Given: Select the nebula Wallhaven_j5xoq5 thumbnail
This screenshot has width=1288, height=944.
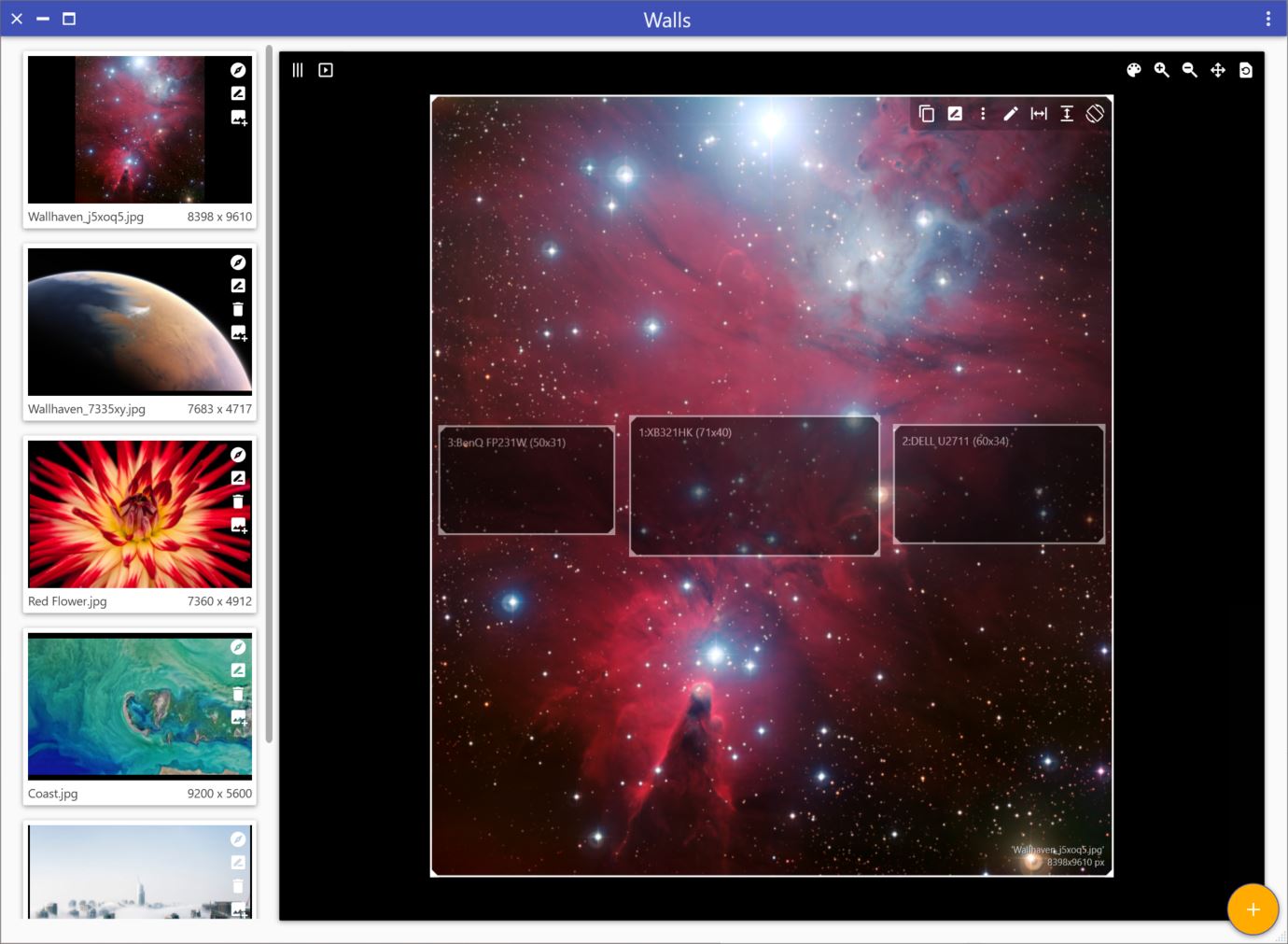Looking at the screenshot, I should (x=140, y=130).
